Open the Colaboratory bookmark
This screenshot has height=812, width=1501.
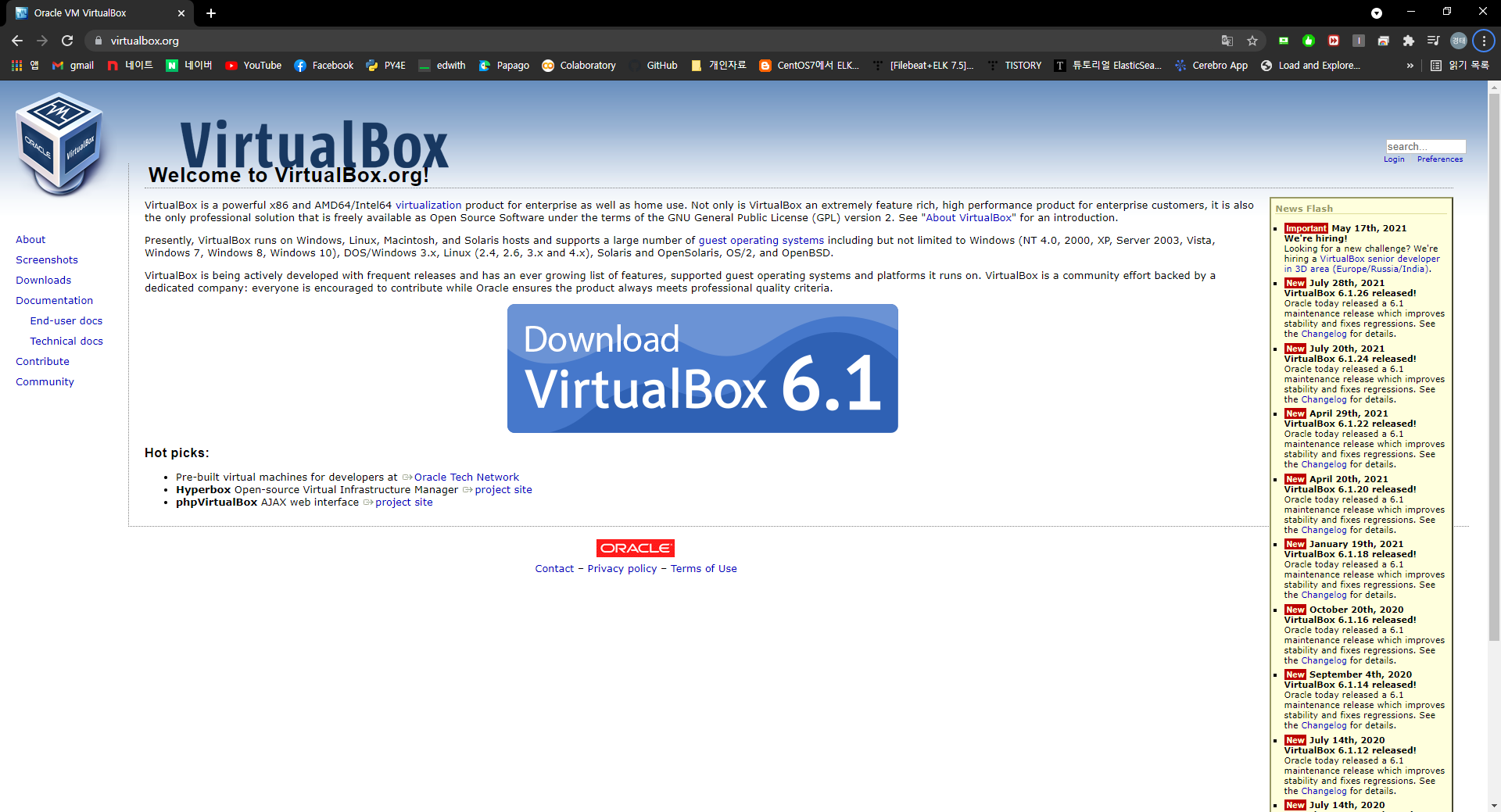[x=579, y=66]
